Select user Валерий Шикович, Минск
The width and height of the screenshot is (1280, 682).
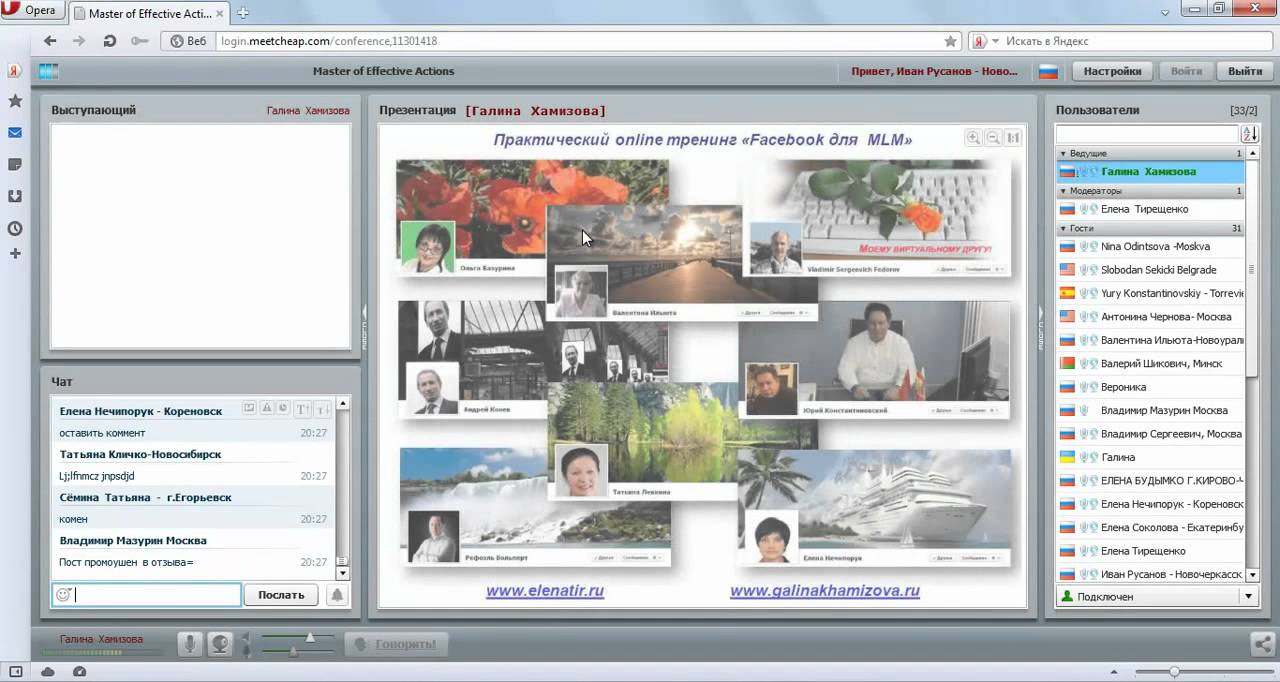click(x=1150, y=363)
